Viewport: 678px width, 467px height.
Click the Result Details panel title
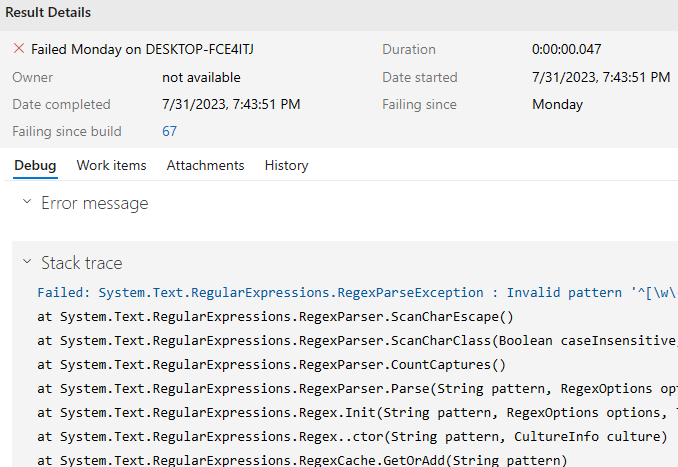[x=48, y=13]
